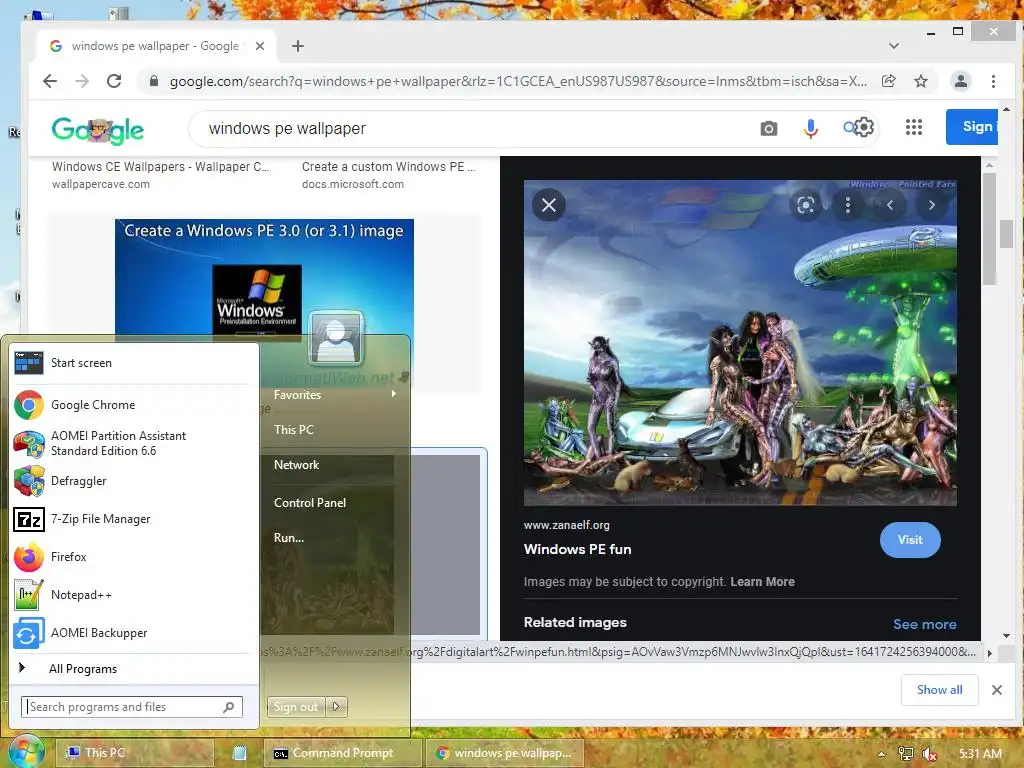This screenshot has height=768, width=1024.
Task: Expand the Favorites submenu
Action: coord(336,394)
